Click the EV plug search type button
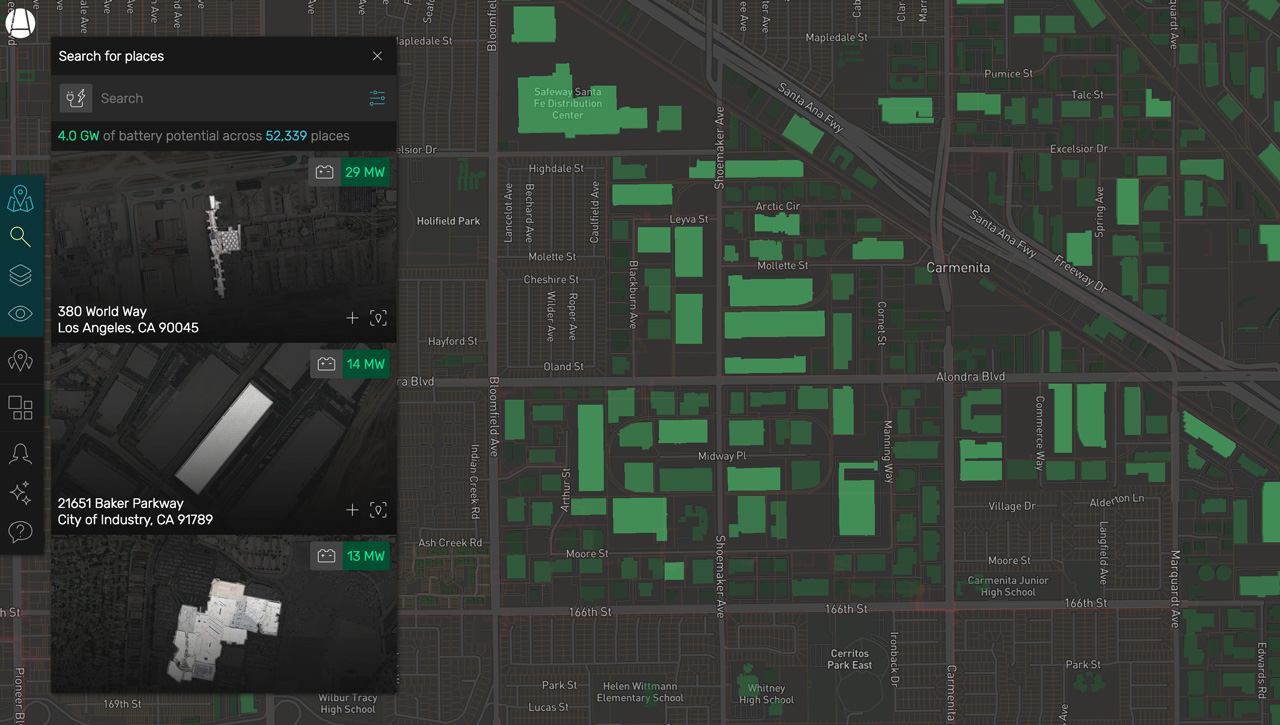This screenshot has width=1280, height=725. 76,98
